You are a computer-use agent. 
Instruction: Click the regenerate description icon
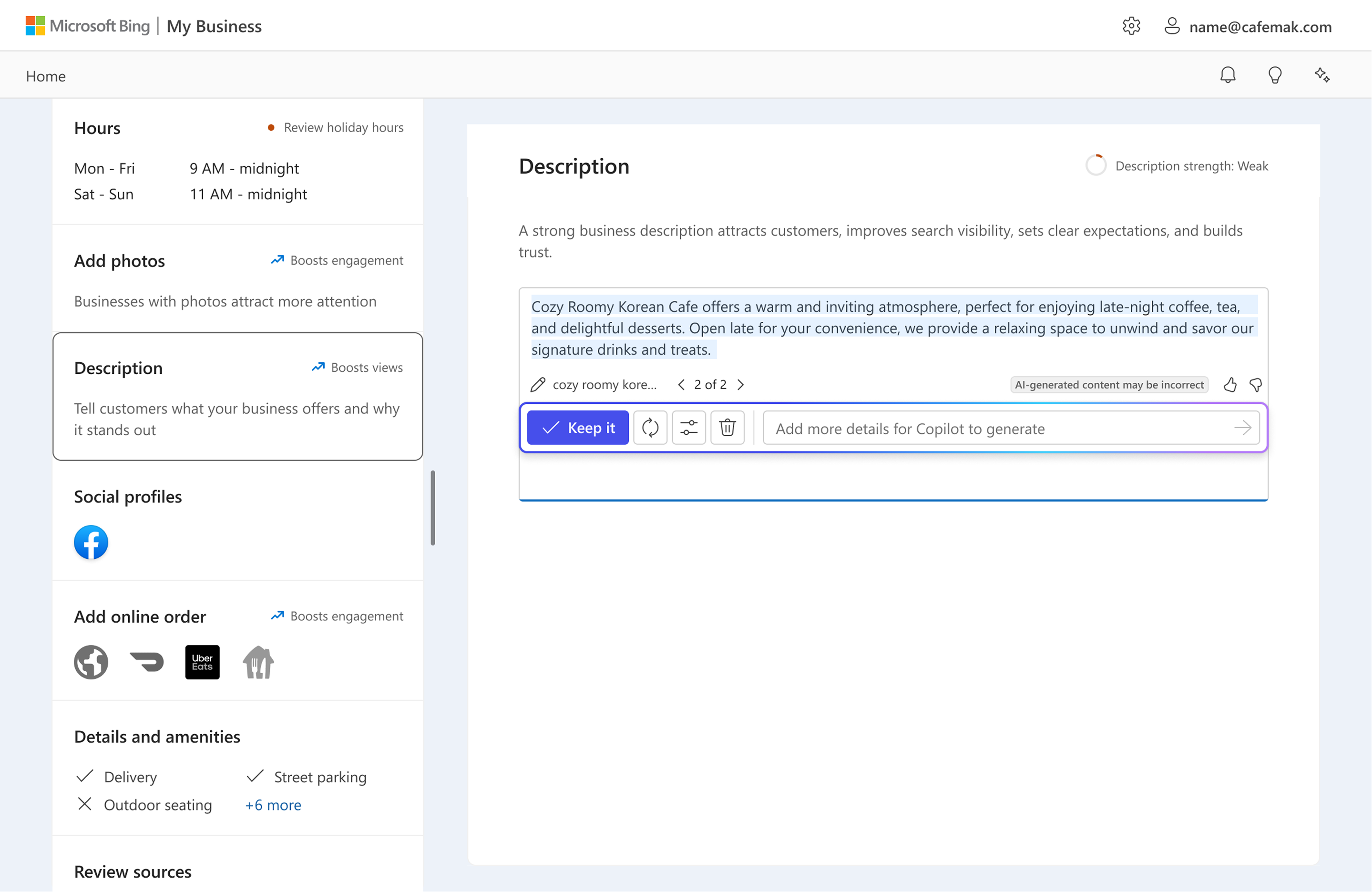coord(650,428)
